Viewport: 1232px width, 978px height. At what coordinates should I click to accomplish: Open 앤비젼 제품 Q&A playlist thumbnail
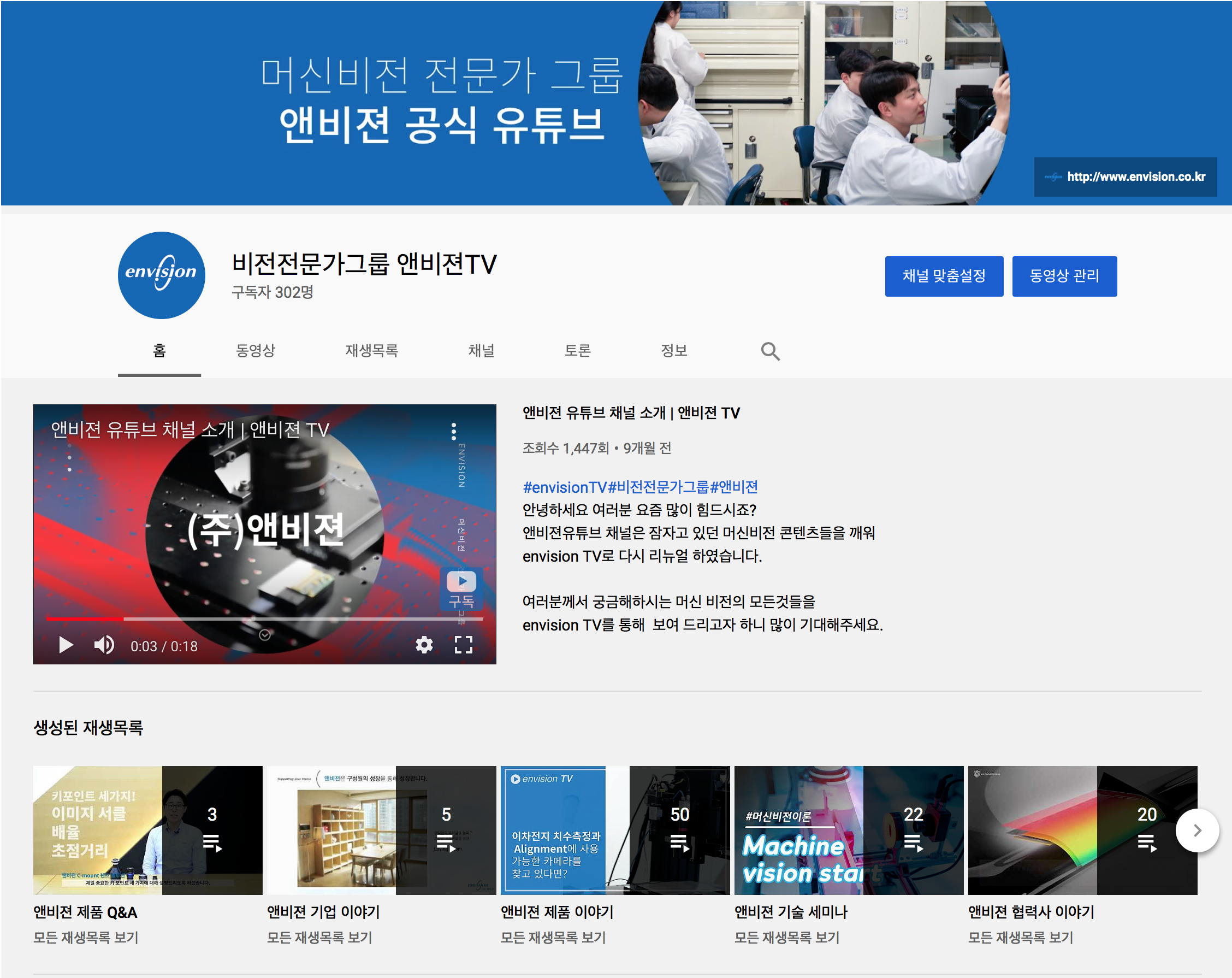tap(148, 830)
